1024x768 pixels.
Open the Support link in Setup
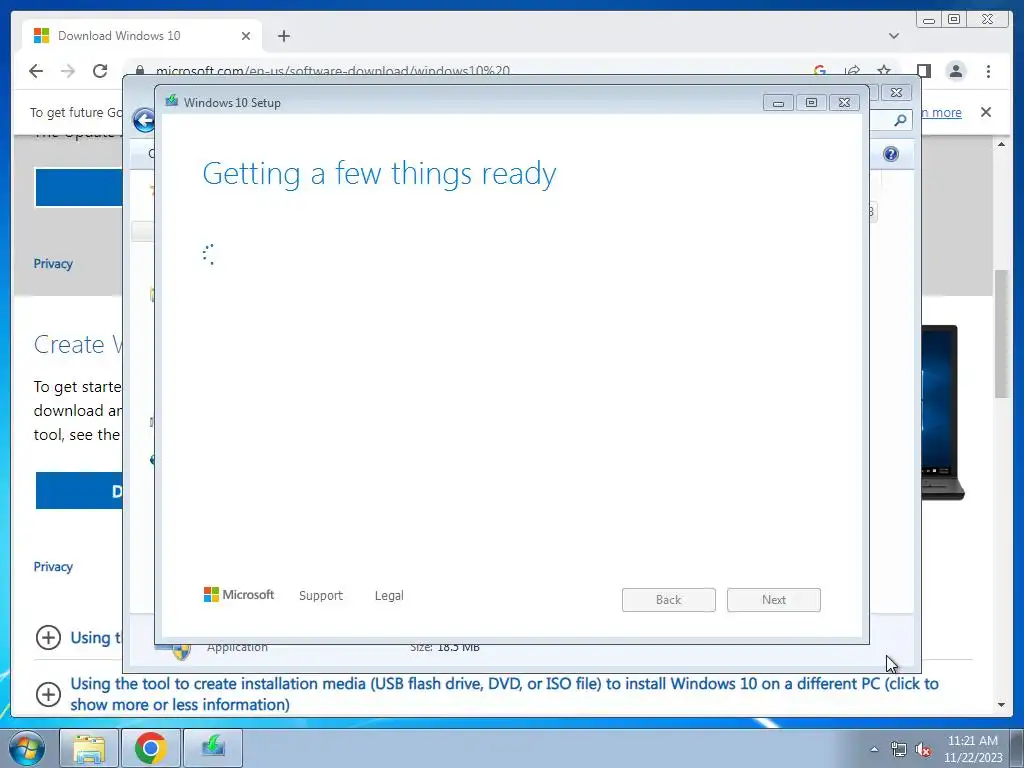click(321, 596)
